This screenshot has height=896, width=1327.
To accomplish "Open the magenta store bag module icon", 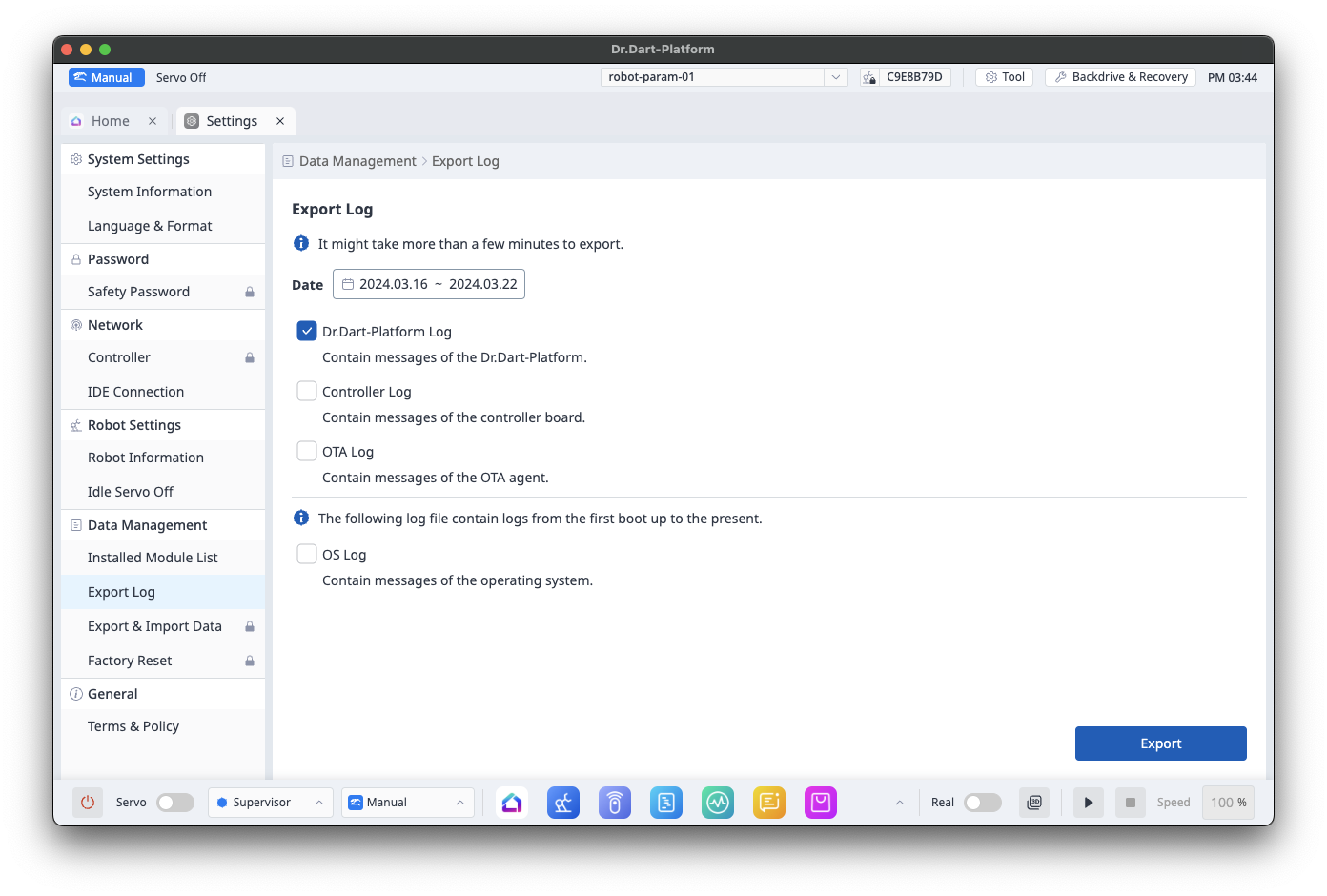I will tap(821, 803).
